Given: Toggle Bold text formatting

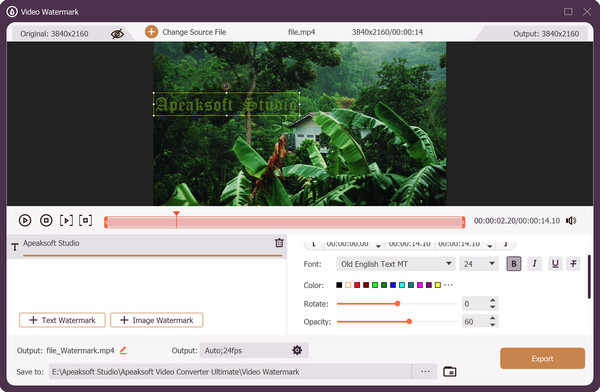Looking at the screenshot, I should pyautogui.click(x=514, y=264).
